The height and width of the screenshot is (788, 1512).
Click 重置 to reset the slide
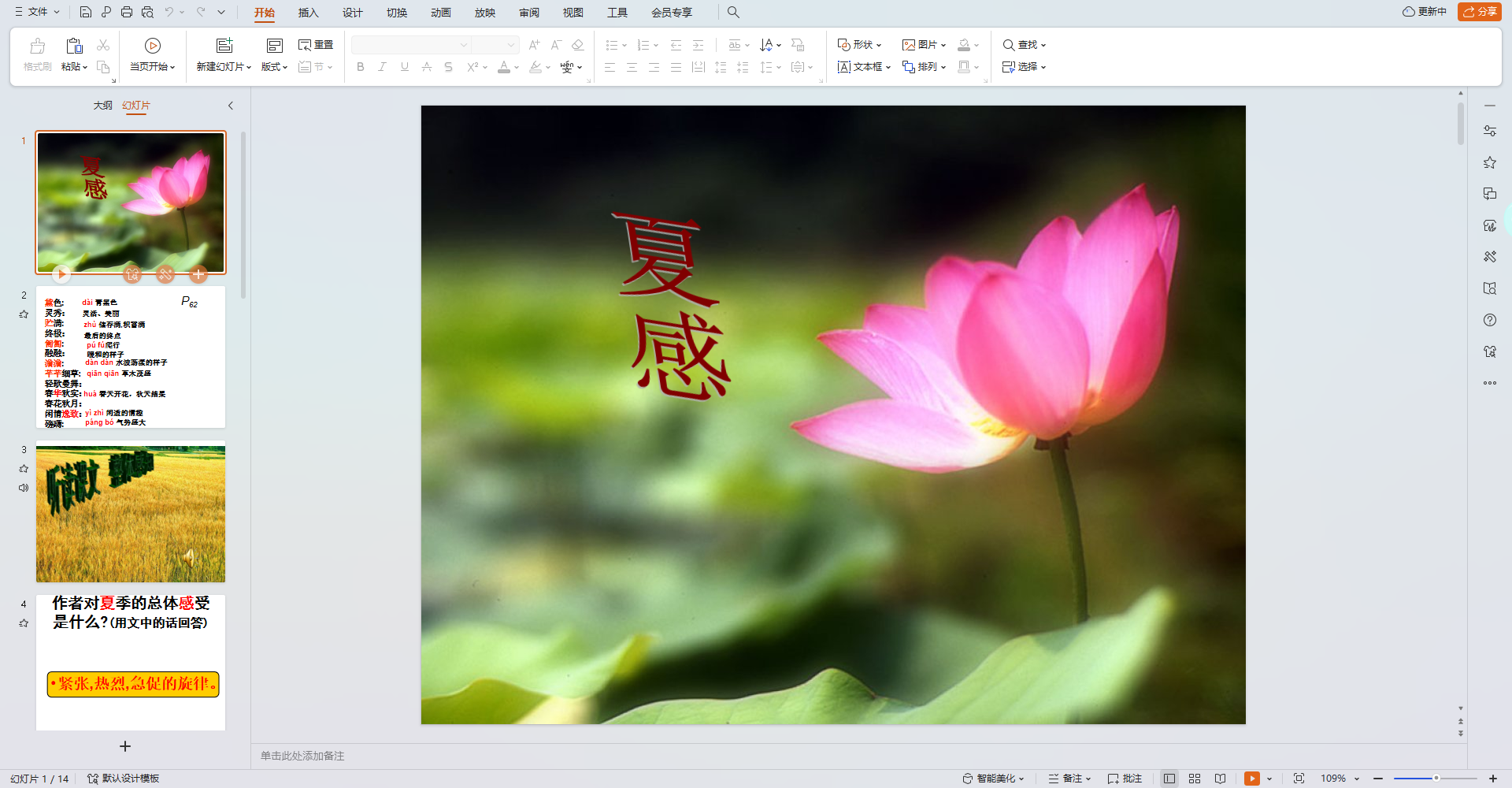point(316,45)
